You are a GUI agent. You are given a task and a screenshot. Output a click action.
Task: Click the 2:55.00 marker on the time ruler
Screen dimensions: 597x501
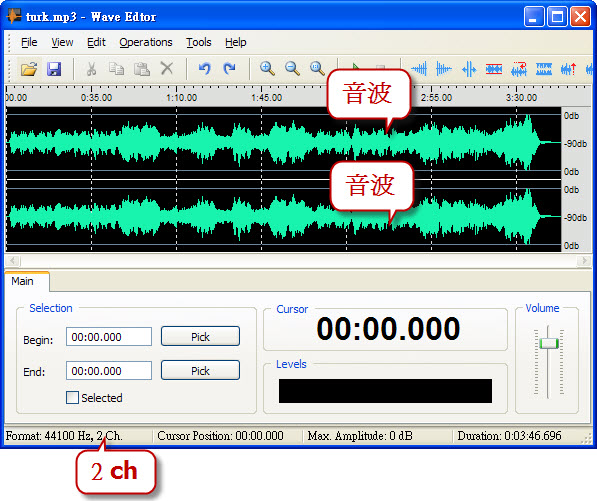tap(436, 97)
